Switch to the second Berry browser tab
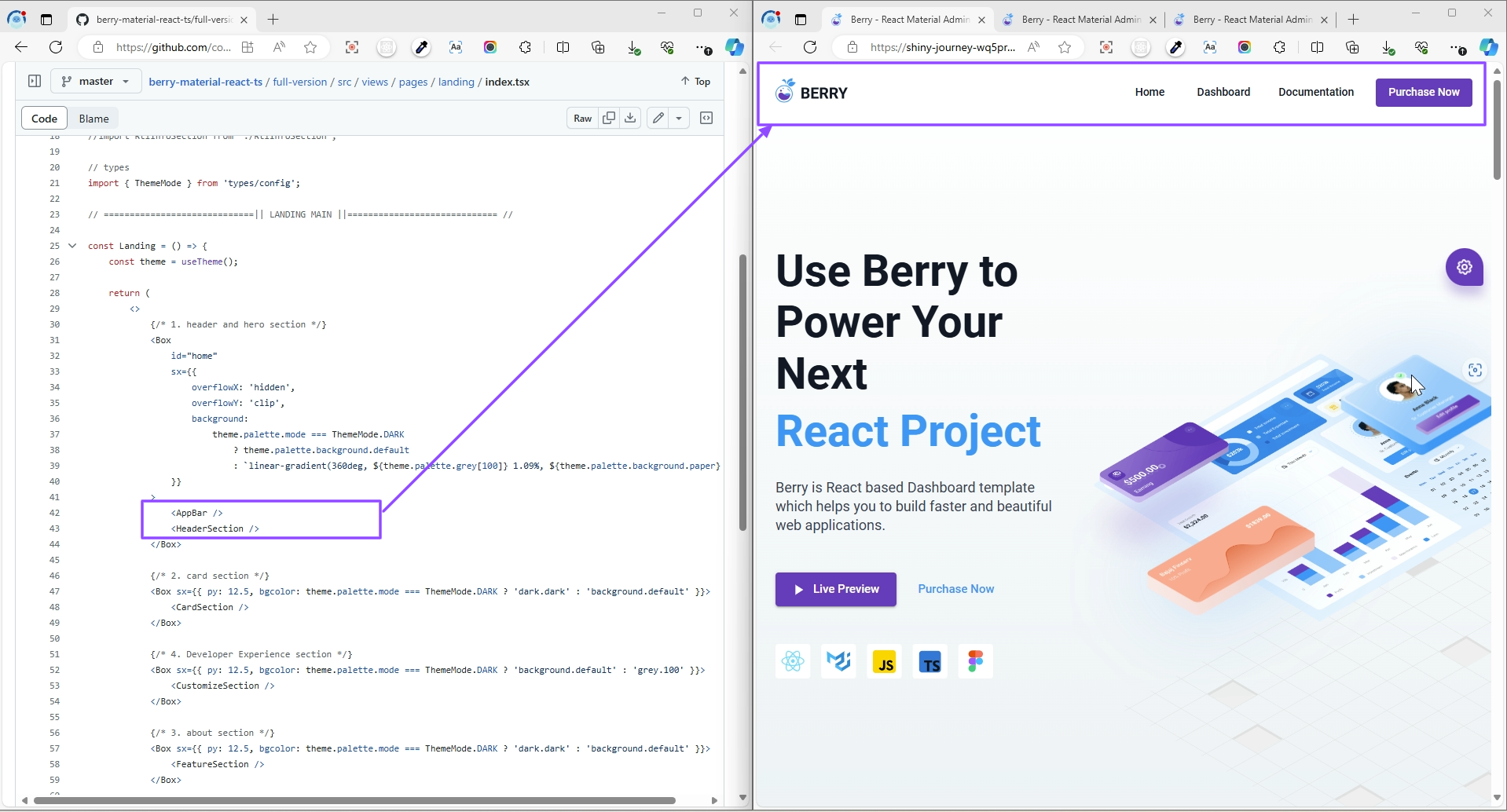This screenshot has height=812, width=1507. click(x=1080, y=20)
